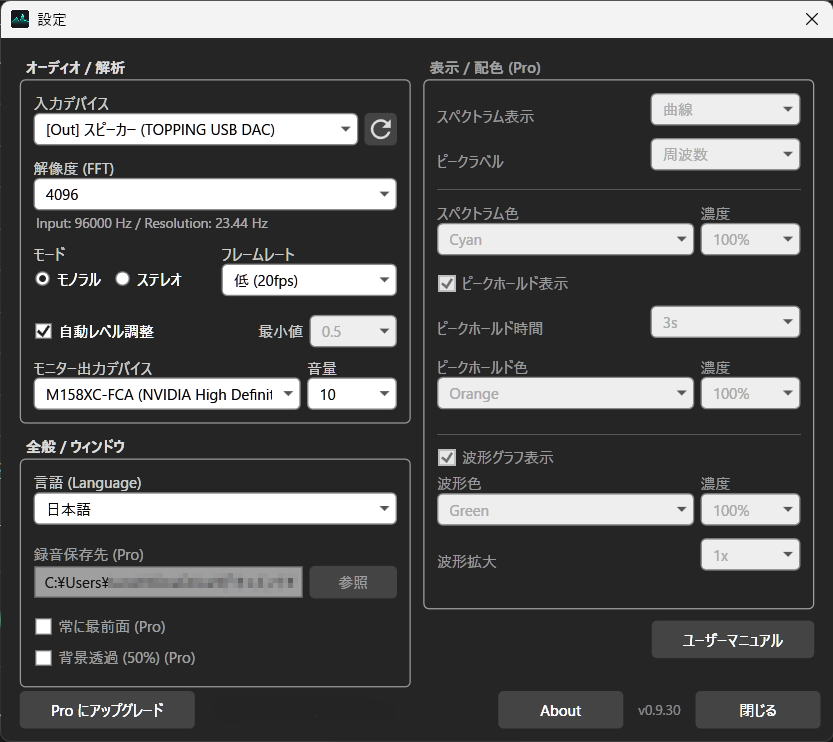This screenshot has height=742, width=833.
Task: Open the ピークホールド色 Orange dropdown
Action: [x=565, y=394]
